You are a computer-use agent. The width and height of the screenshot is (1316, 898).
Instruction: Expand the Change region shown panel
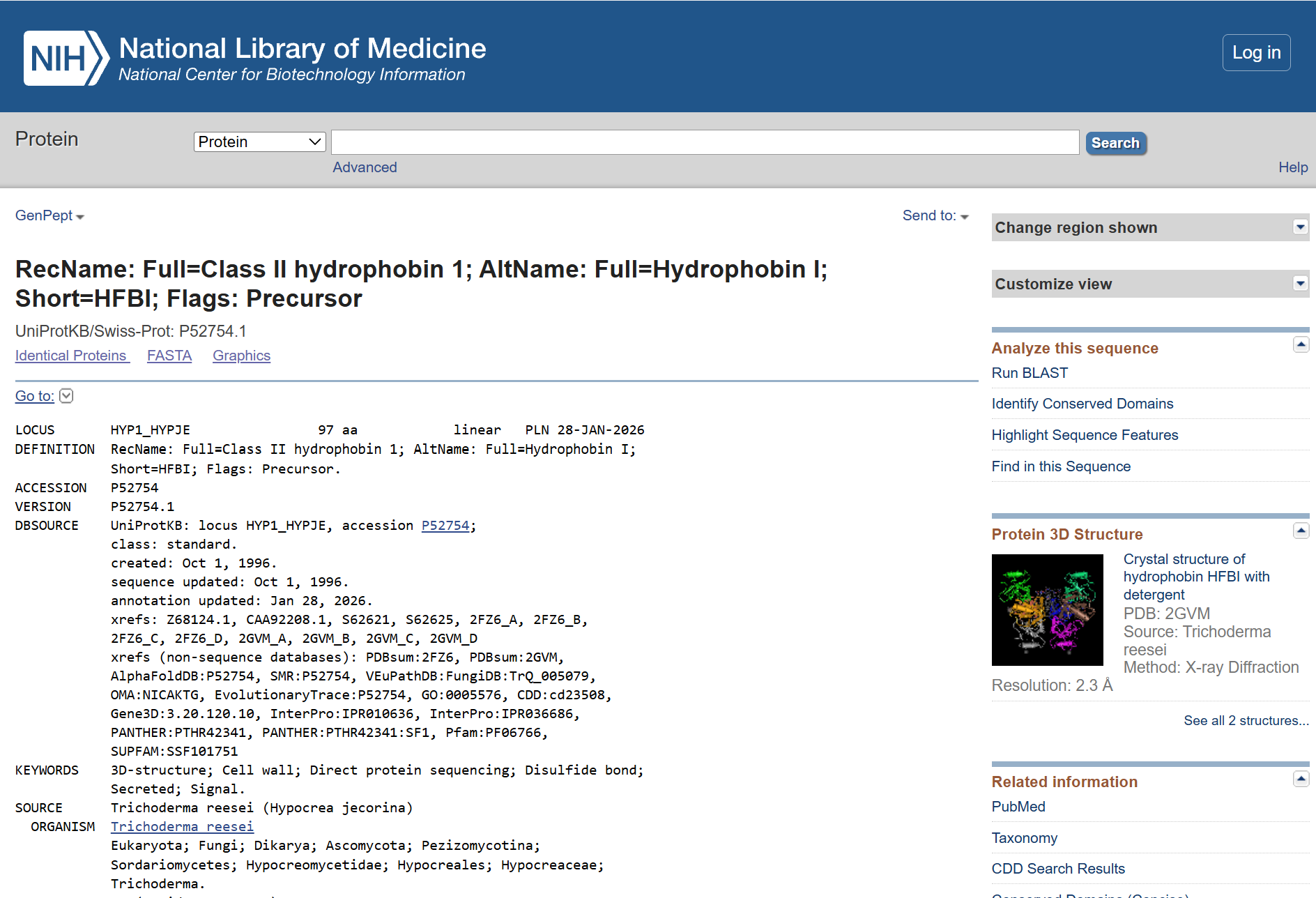click(1300, 227)
